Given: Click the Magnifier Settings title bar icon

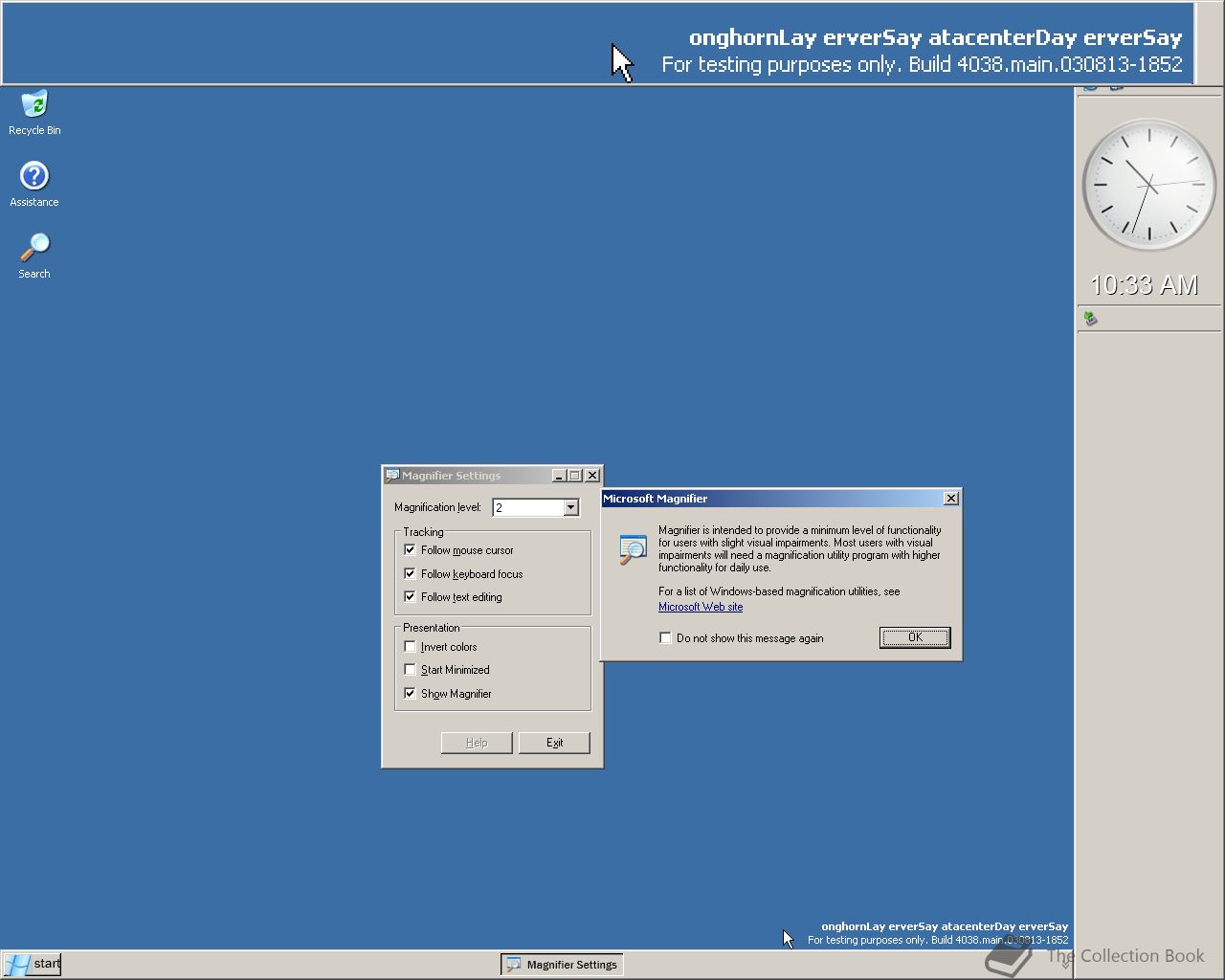Looking at the screenshot, I should 392,476.
